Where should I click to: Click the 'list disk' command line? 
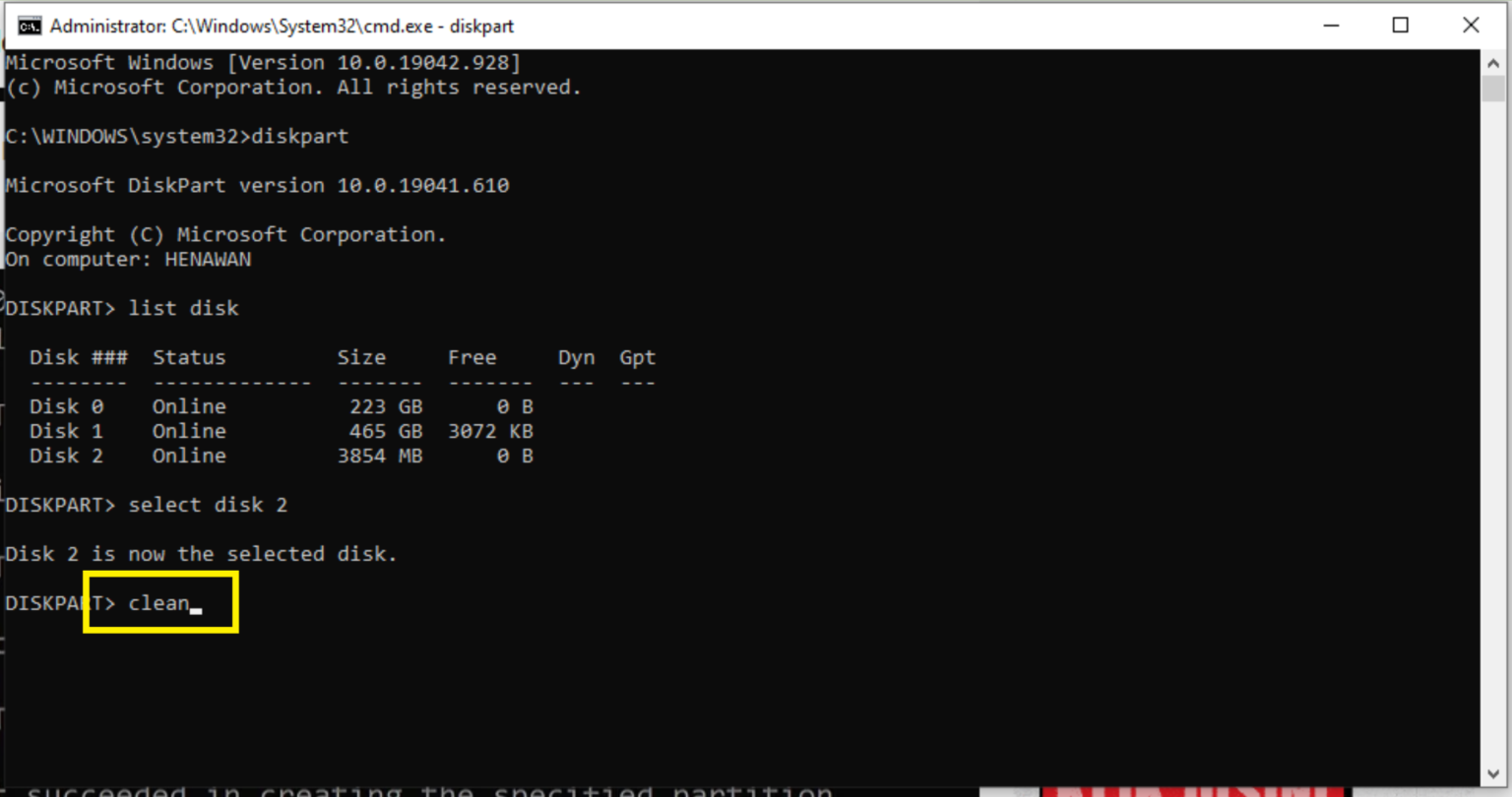[x=122, y=308]
